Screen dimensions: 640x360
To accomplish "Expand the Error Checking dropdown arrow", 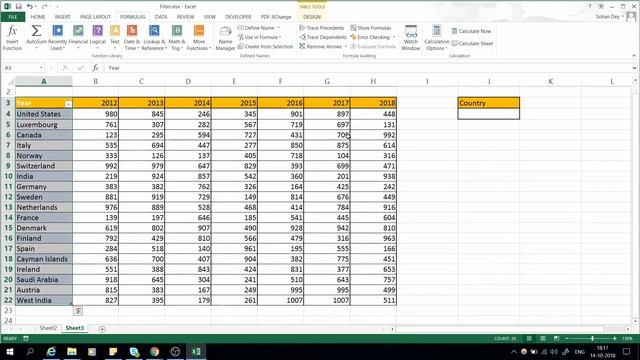I will 394,37.
